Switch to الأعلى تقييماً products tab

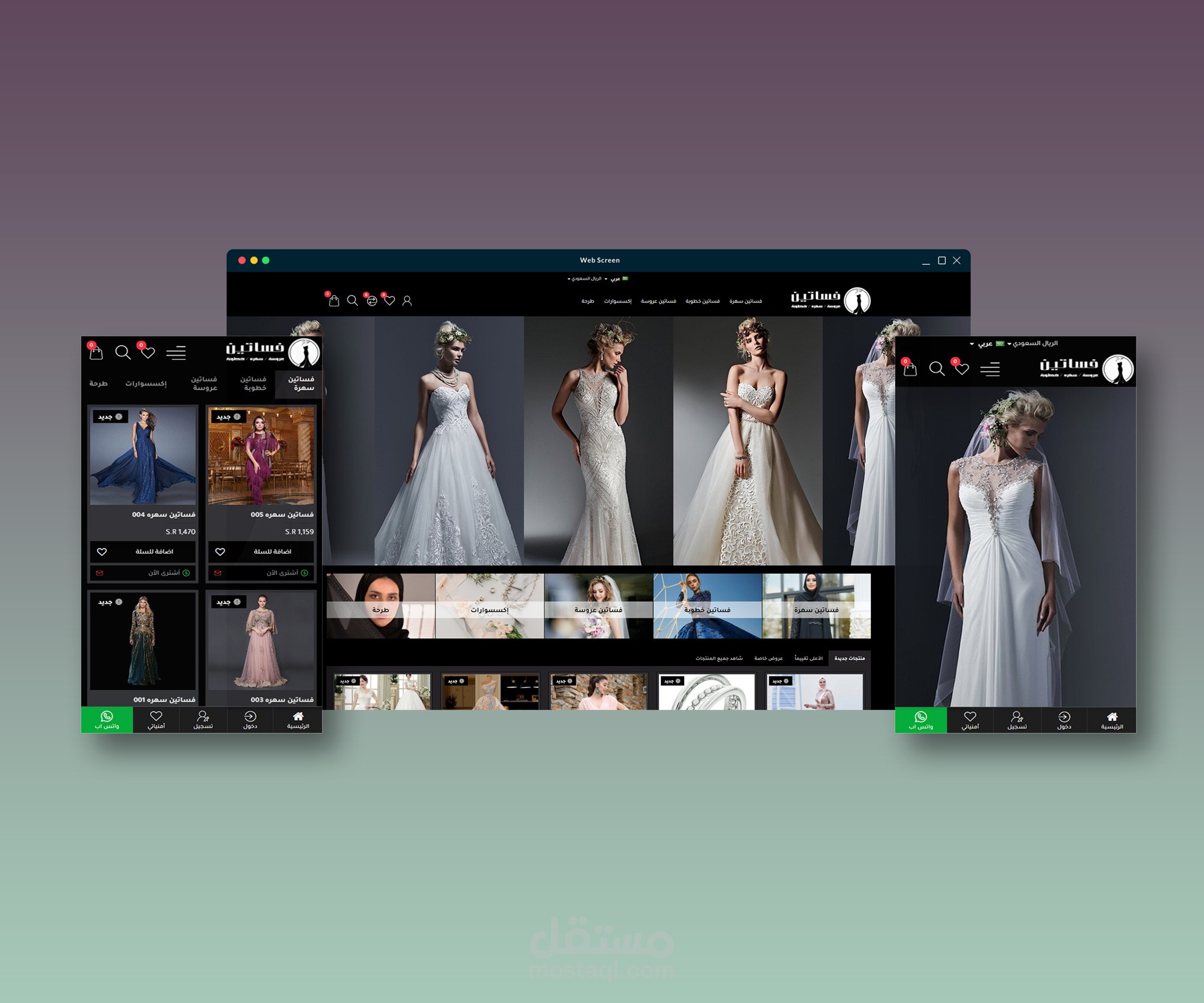[809, 659]
